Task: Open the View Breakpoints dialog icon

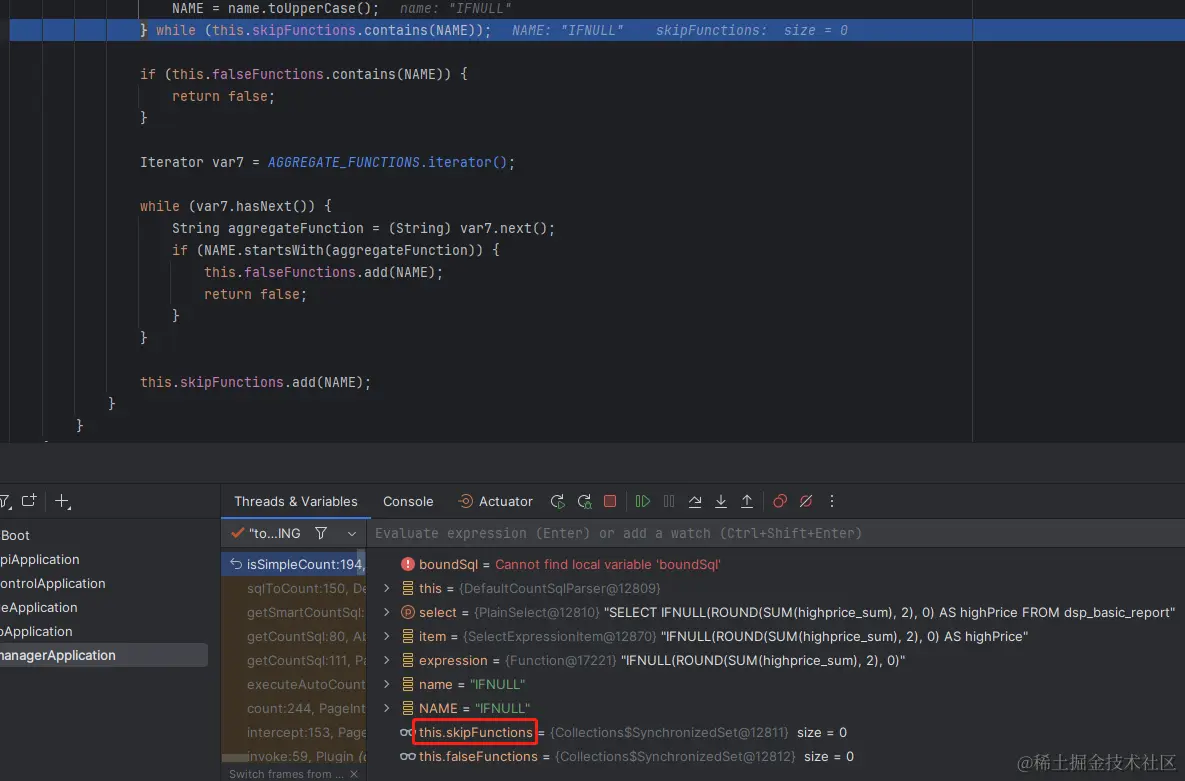Action: [780, 501]
